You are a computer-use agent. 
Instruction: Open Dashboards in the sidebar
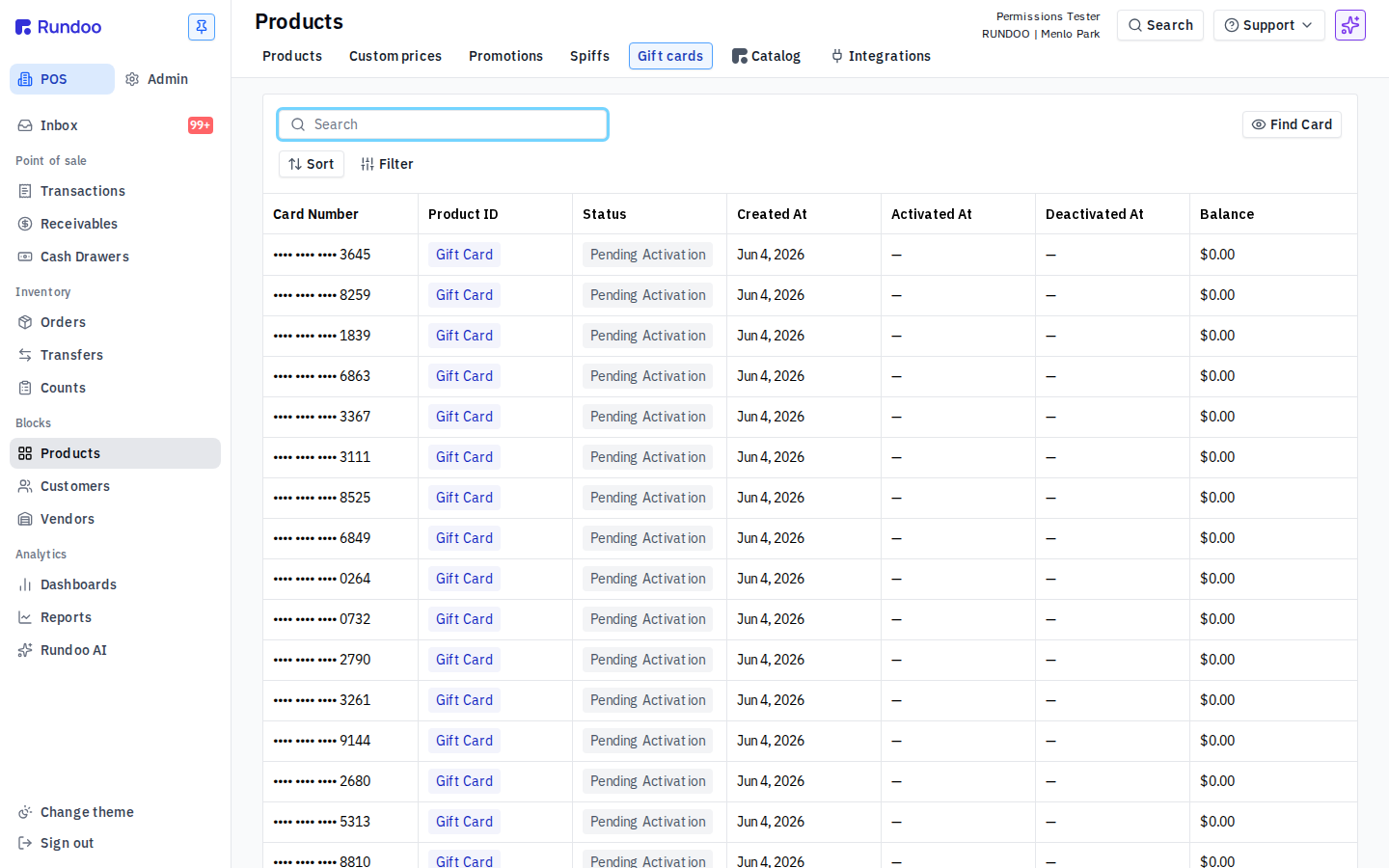point(115,584)
